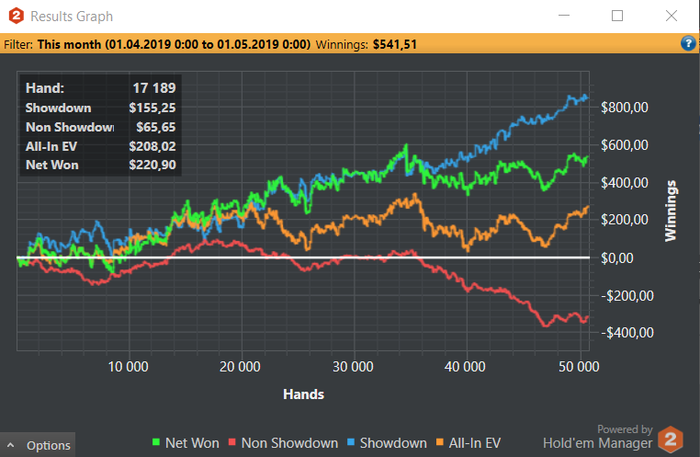Click the $0,00 y-axis label
700x457 pixels.
click(x=617, y=258)
